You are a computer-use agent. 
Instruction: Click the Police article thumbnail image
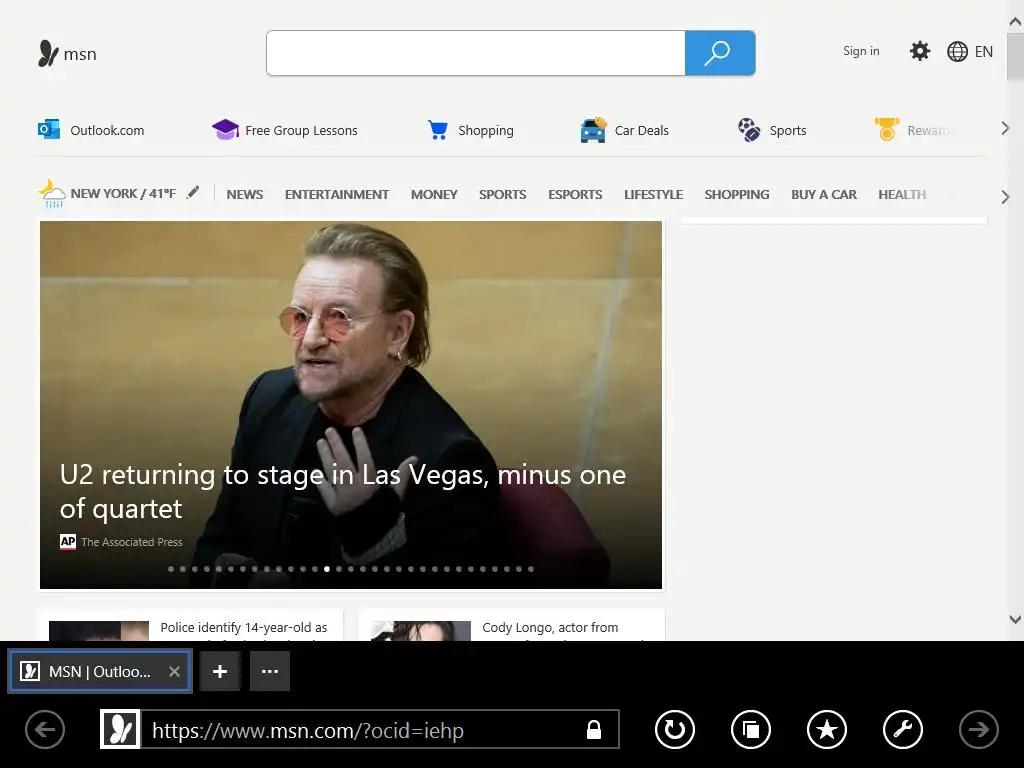point(99,631)
